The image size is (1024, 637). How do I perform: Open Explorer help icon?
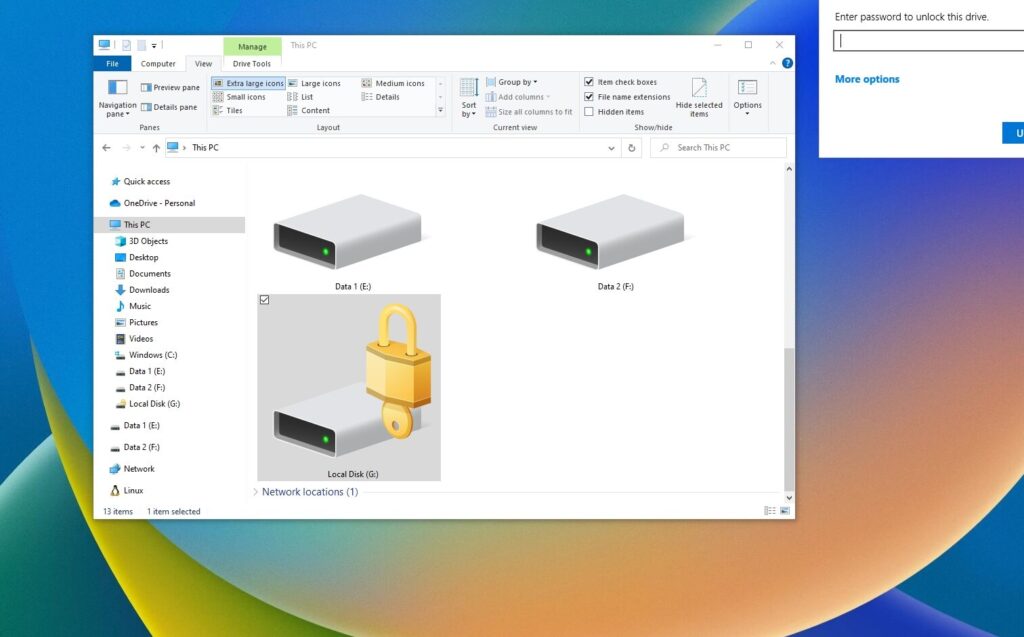click(x=788, y=63)
